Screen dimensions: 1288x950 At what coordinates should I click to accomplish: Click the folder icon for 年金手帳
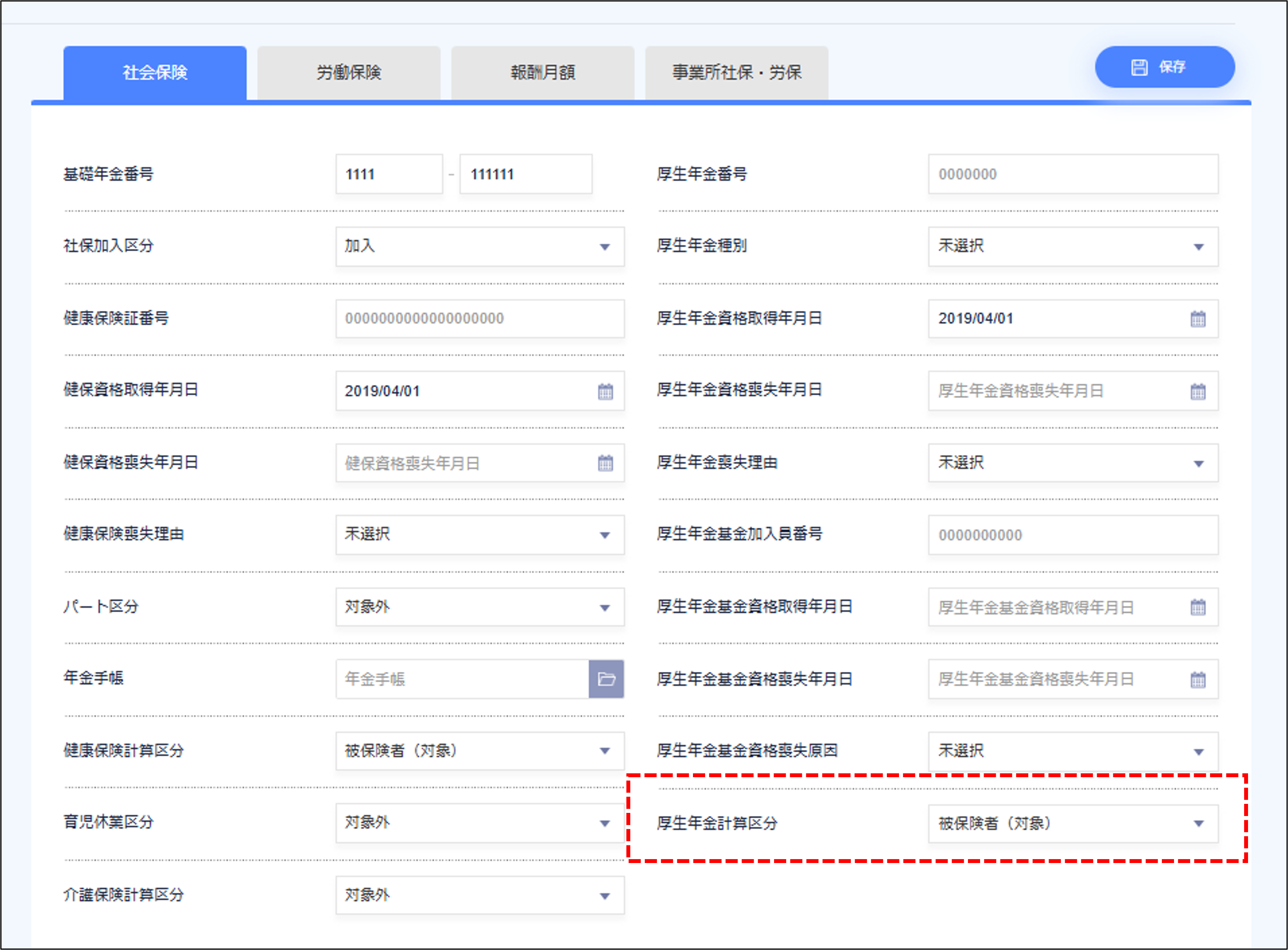point(606,679)
